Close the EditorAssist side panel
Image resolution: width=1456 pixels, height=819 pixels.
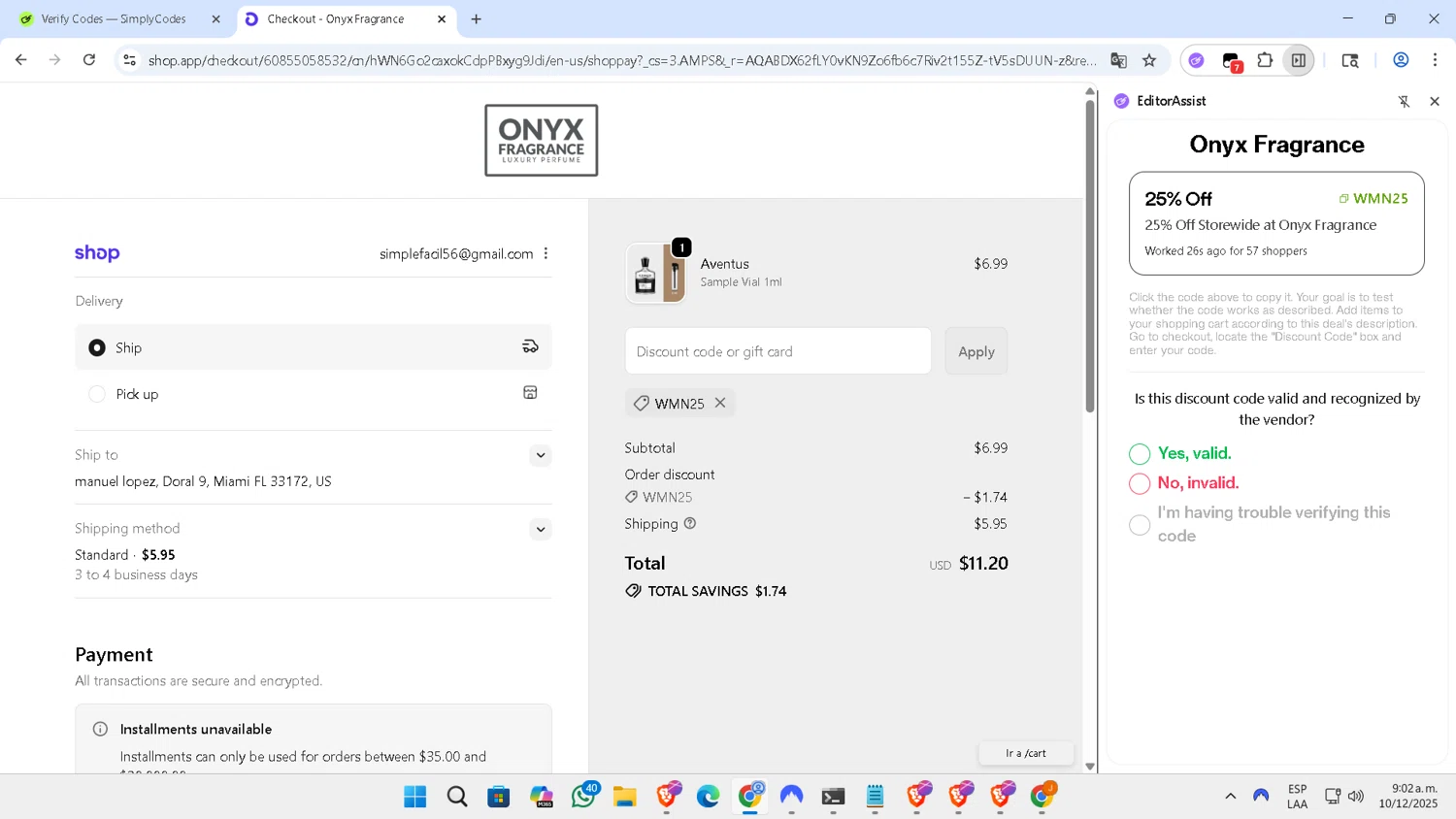pyautogui.click(x=1435, y=101)
